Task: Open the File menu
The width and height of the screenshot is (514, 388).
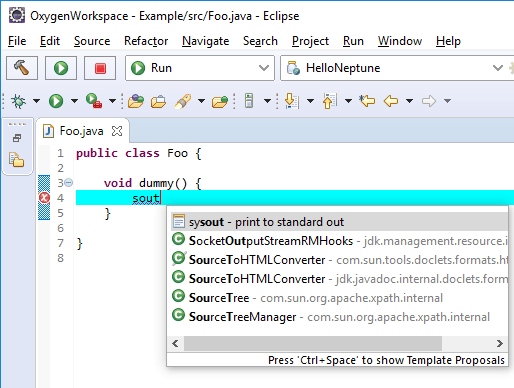Action: (17, 41)
